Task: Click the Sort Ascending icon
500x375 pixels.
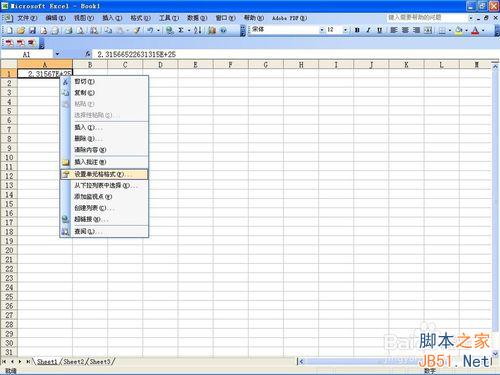Action: (x=198, y=31)
